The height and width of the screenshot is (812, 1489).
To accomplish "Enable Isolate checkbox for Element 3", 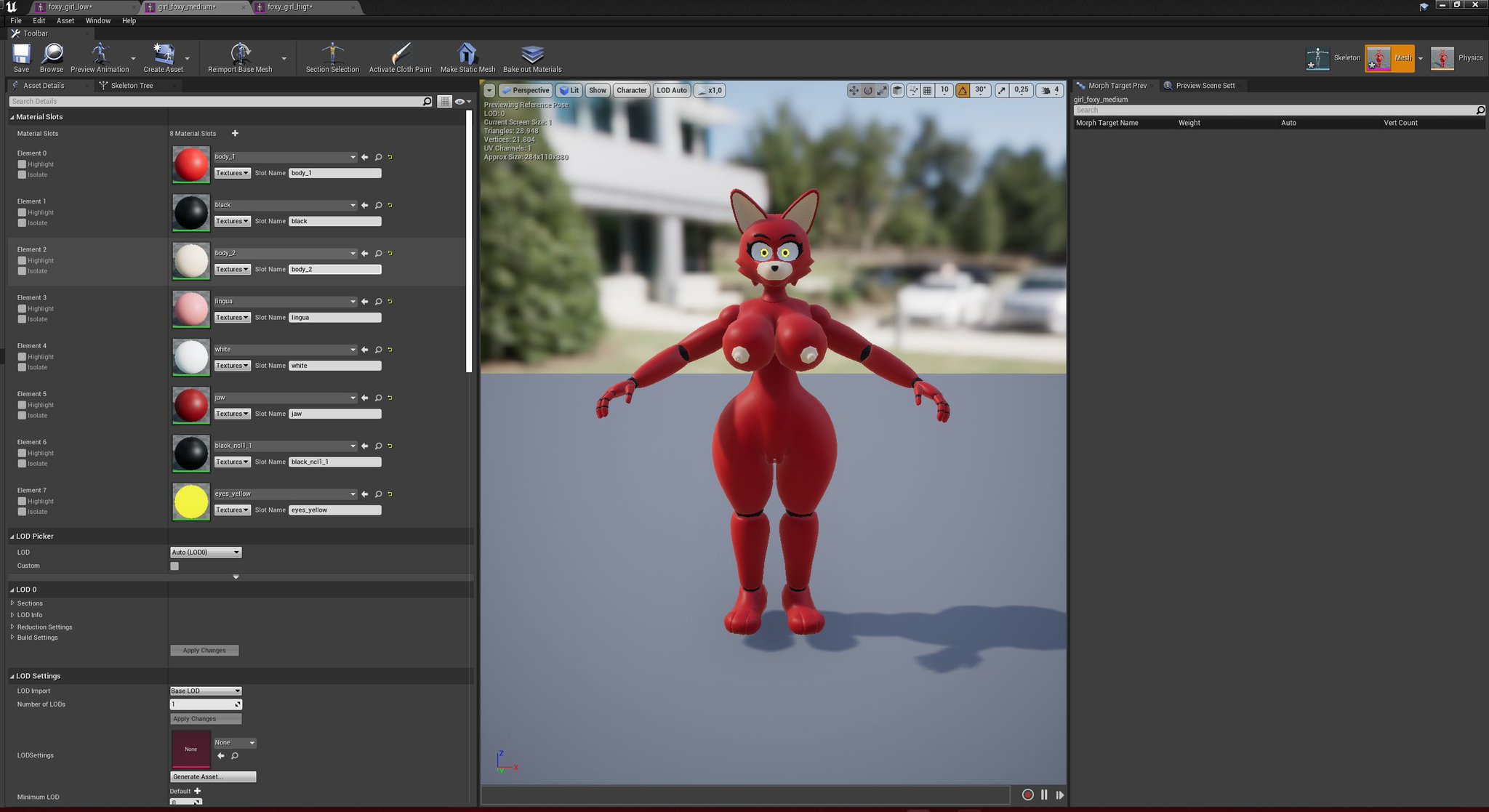I will (22, 319).
